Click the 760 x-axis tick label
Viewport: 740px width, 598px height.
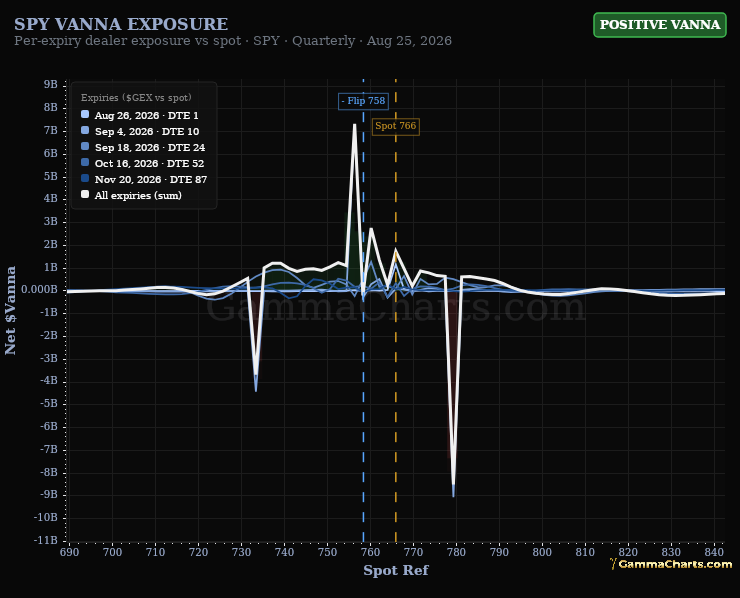[x=370, y=552]
